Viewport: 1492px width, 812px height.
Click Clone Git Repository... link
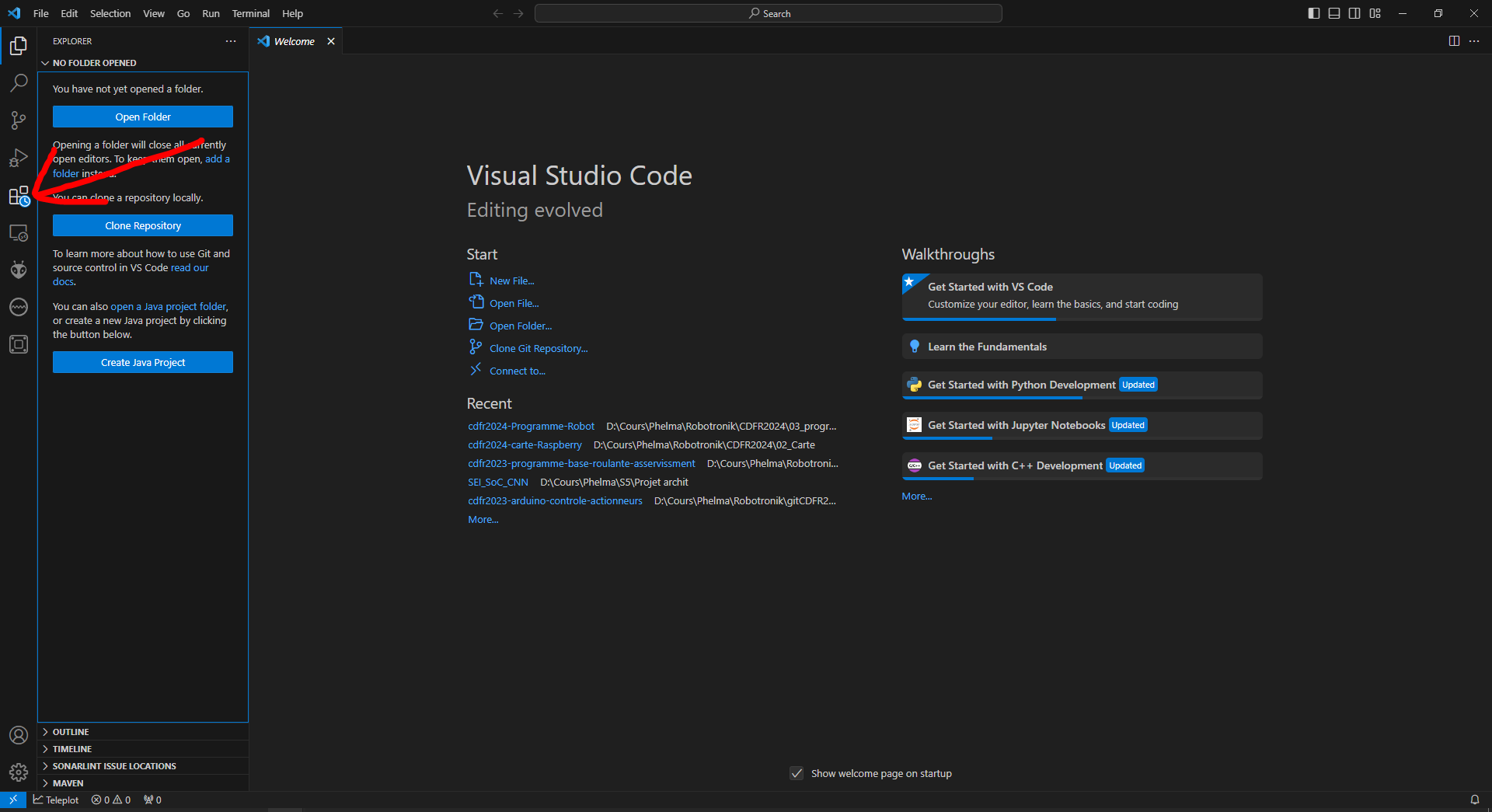(528, 348)
